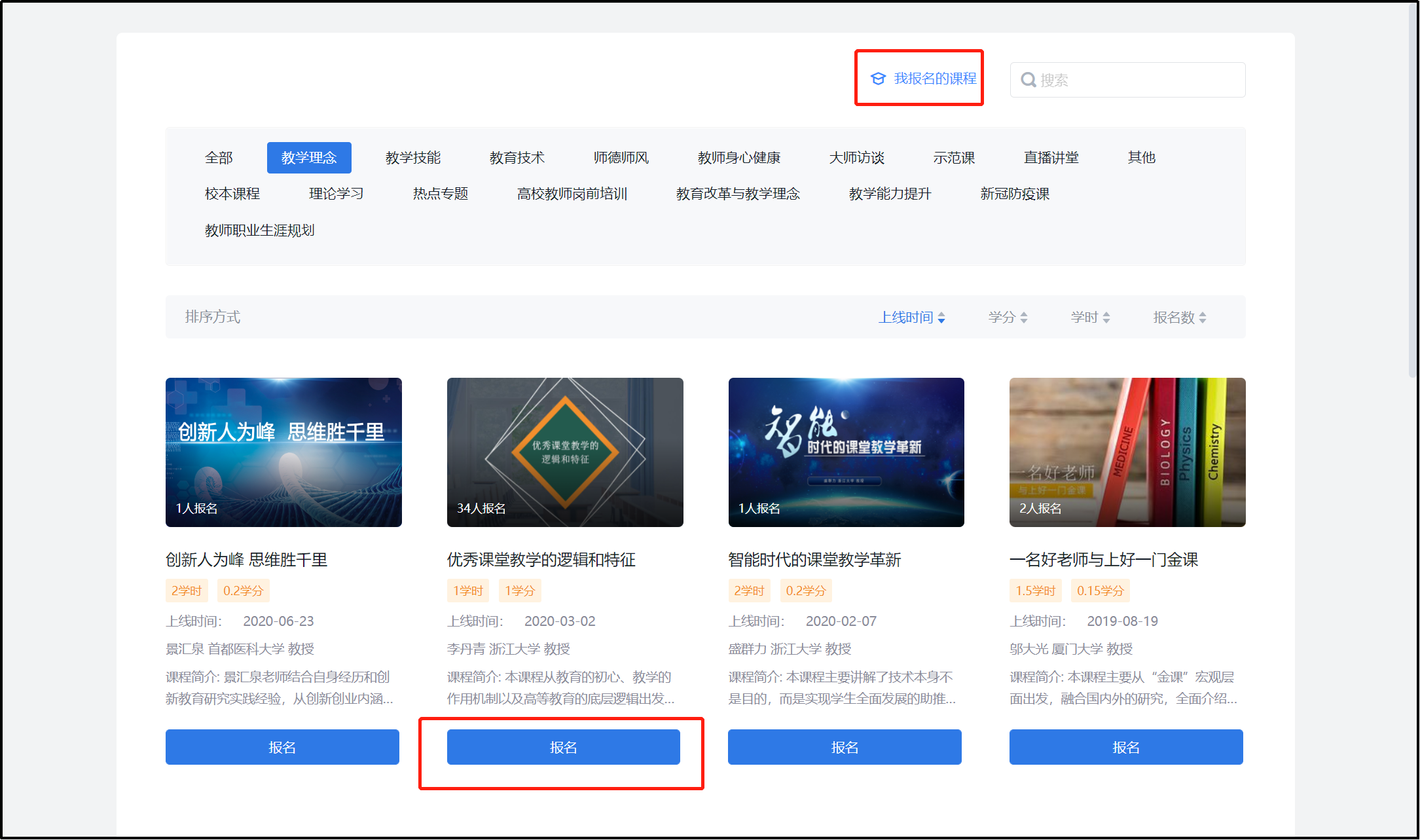The width and height of the screenshot is (1420, 840).
Task: Click 报名 under 创新人为峰 思维胜千里
Action: pos(282,747)
